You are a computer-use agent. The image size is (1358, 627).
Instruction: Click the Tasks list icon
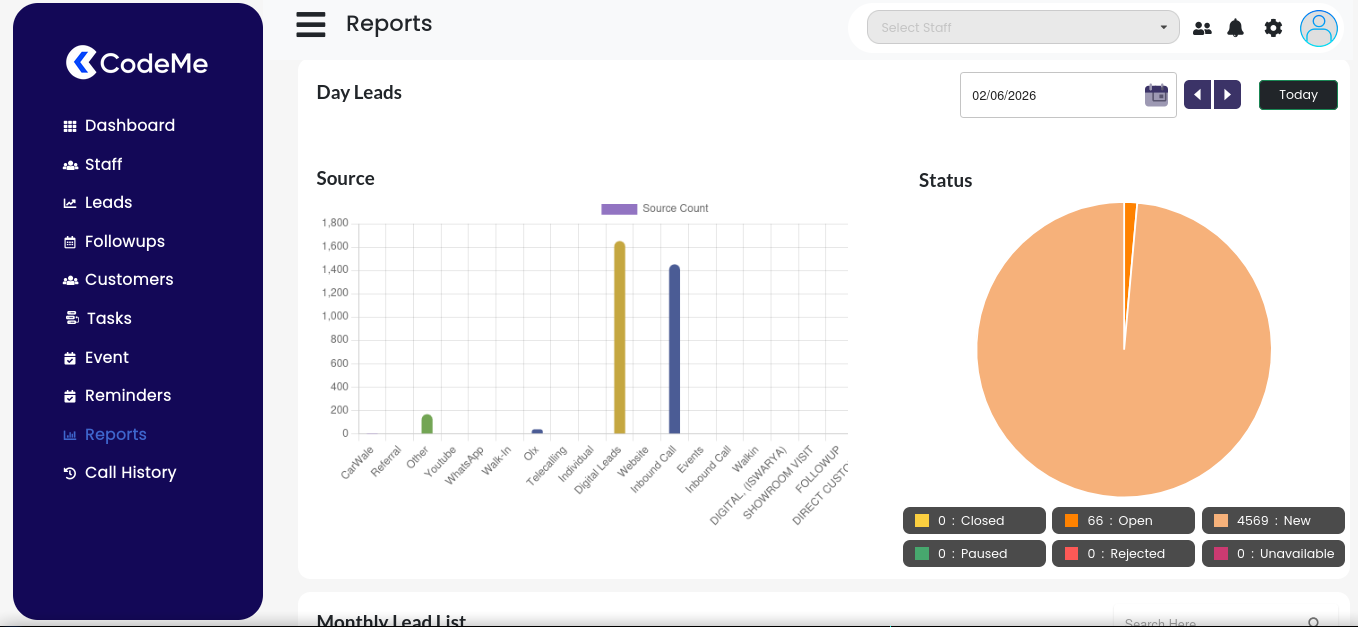[x=72, y=318]
